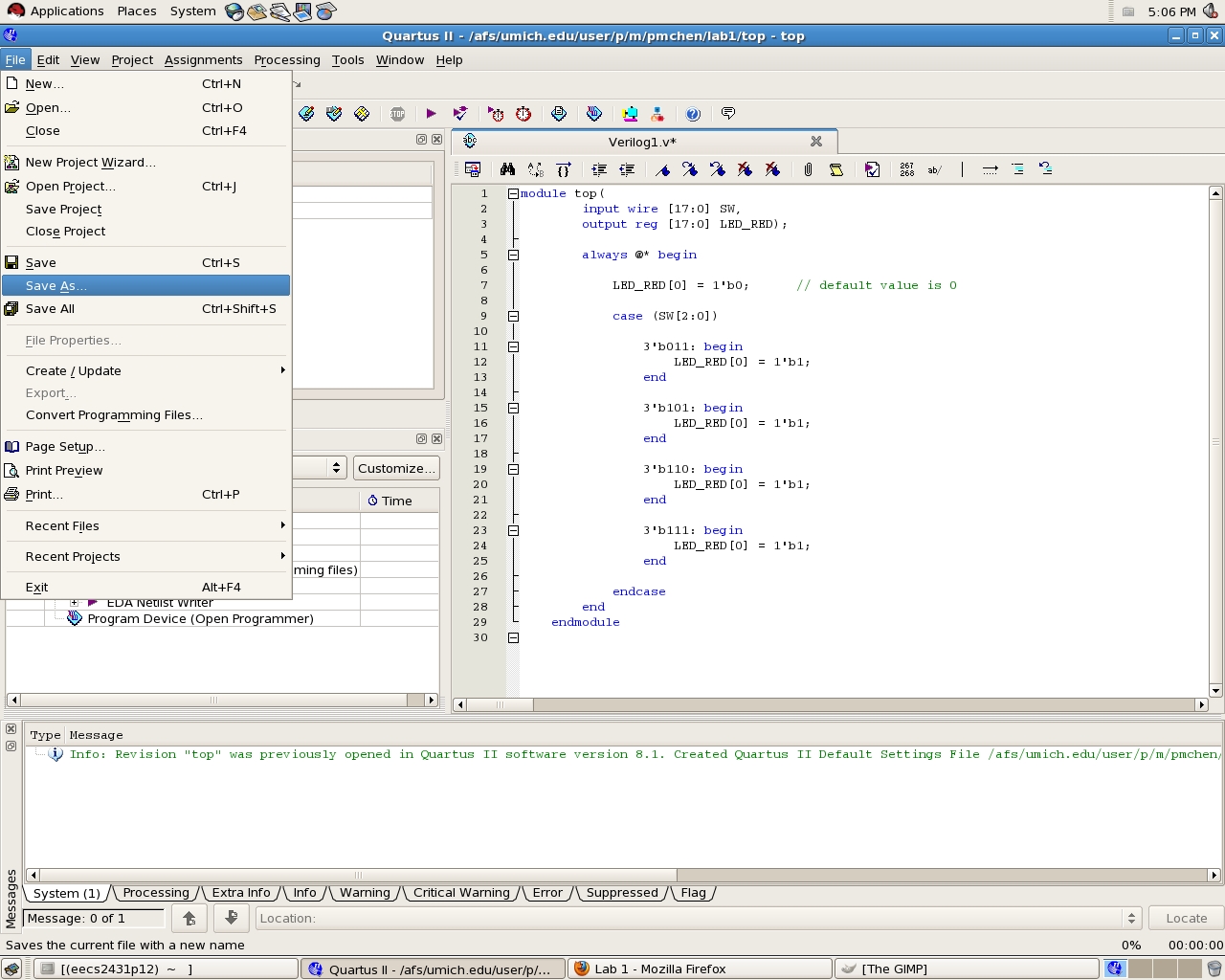Close the Verilog1.v* editor tab
The image size is (1225, 980).
coord(816,141)
